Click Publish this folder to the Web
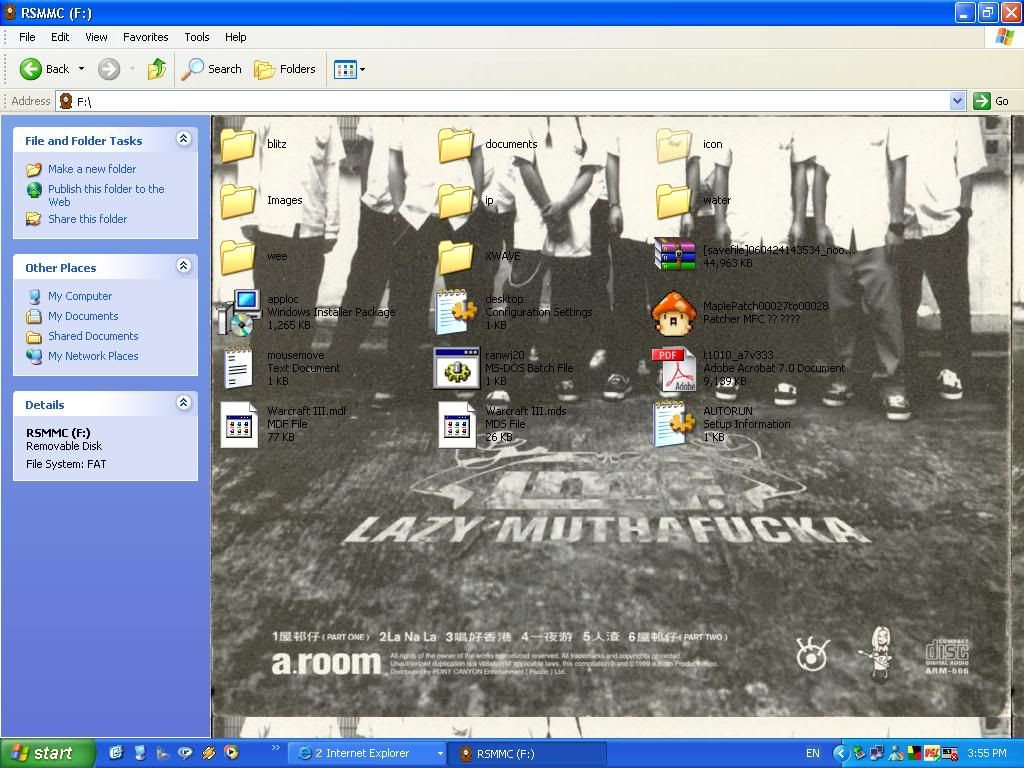 point(106,195)
